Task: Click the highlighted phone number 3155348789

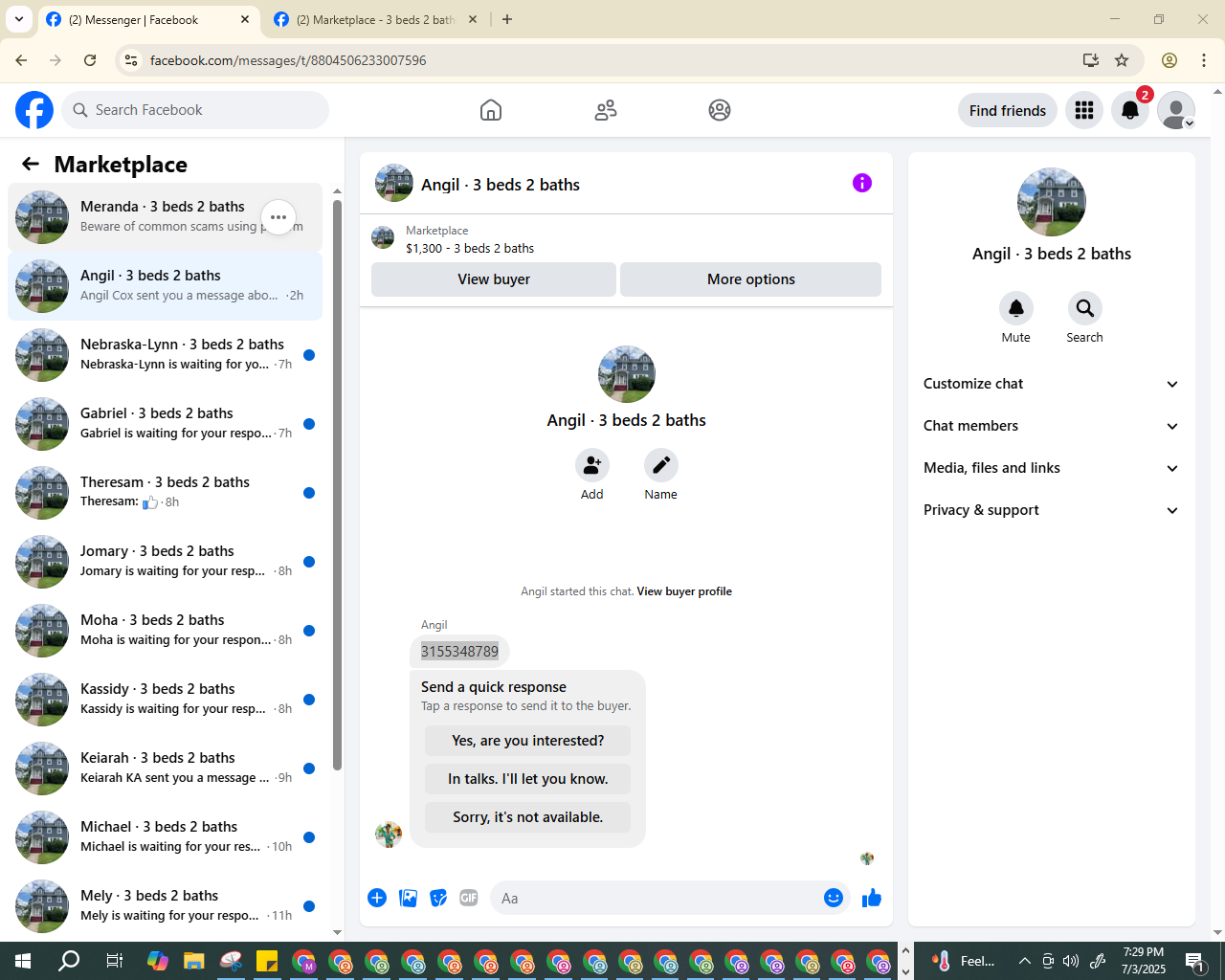Action: click(x=459, y=652)
